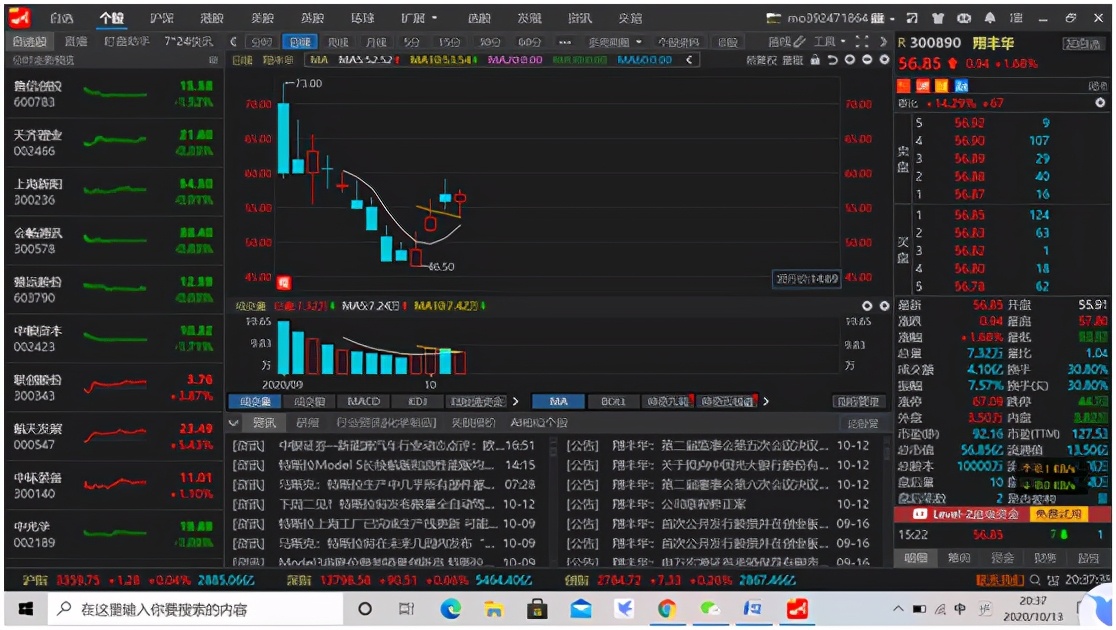The width and height of the screenshot is (1116, 630).
Task: Click the tall cyan first volume bar
Action: pos(284,347)
